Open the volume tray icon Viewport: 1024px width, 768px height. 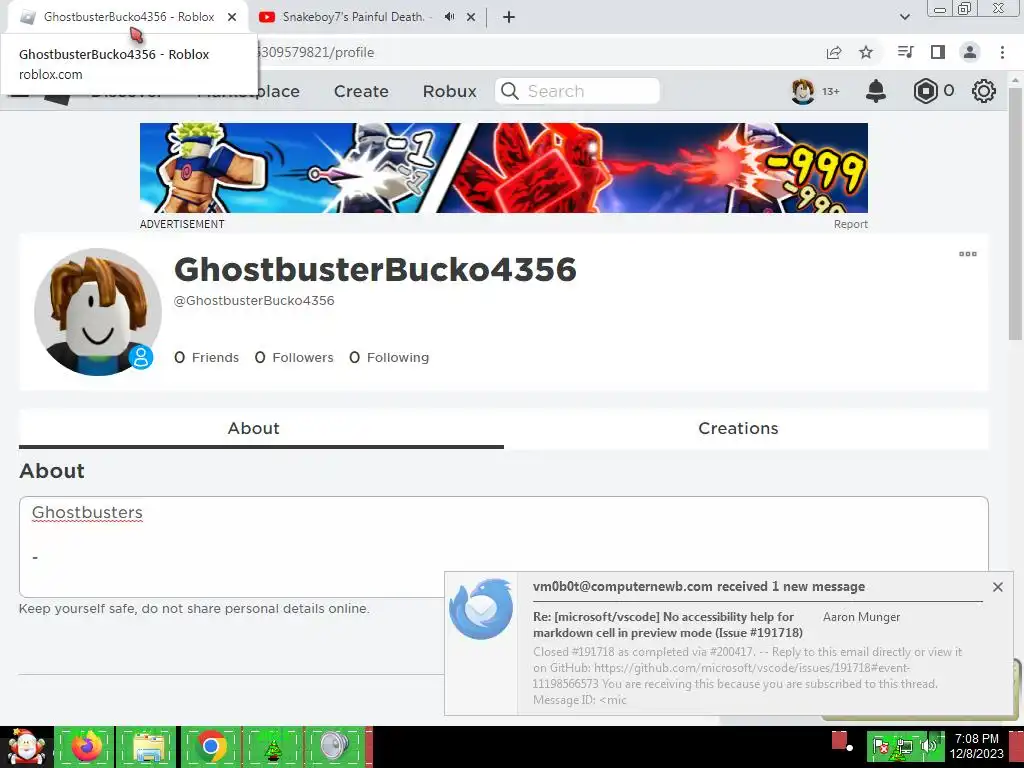click(928, 745)
